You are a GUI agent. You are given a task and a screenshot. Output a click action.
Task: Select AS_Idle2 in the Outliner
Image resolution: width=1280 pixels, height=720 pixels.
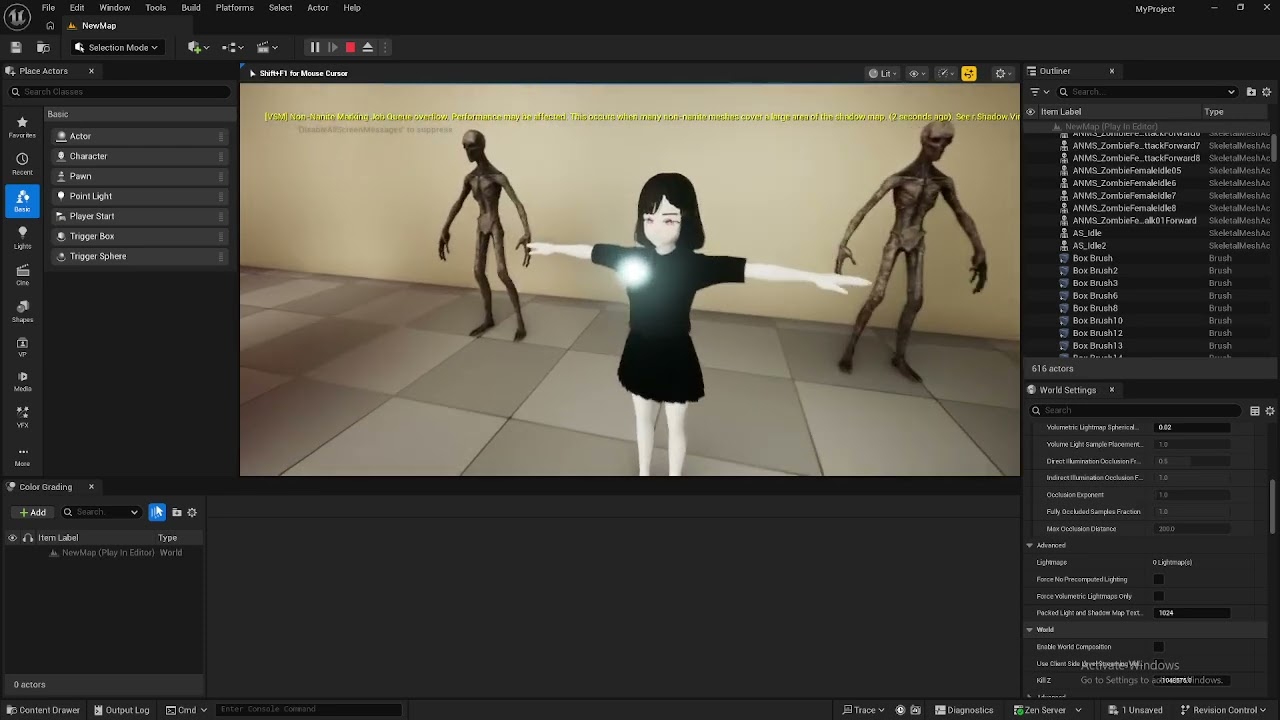pyautogui.click(x=1089, y=246)
